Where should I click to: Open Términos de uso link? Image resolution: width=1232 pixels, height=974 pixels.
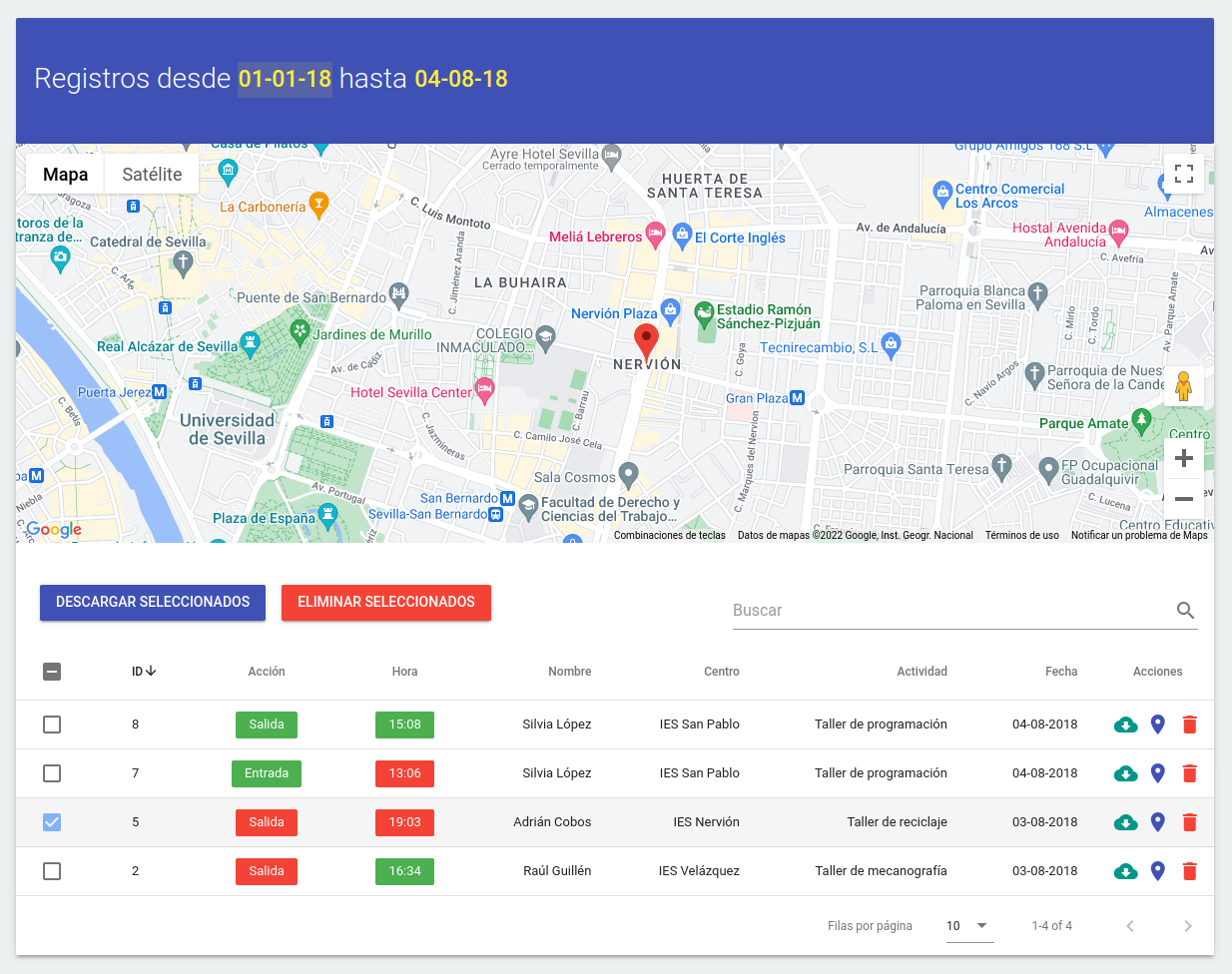pyautogui.click(x=1021, y=536)
